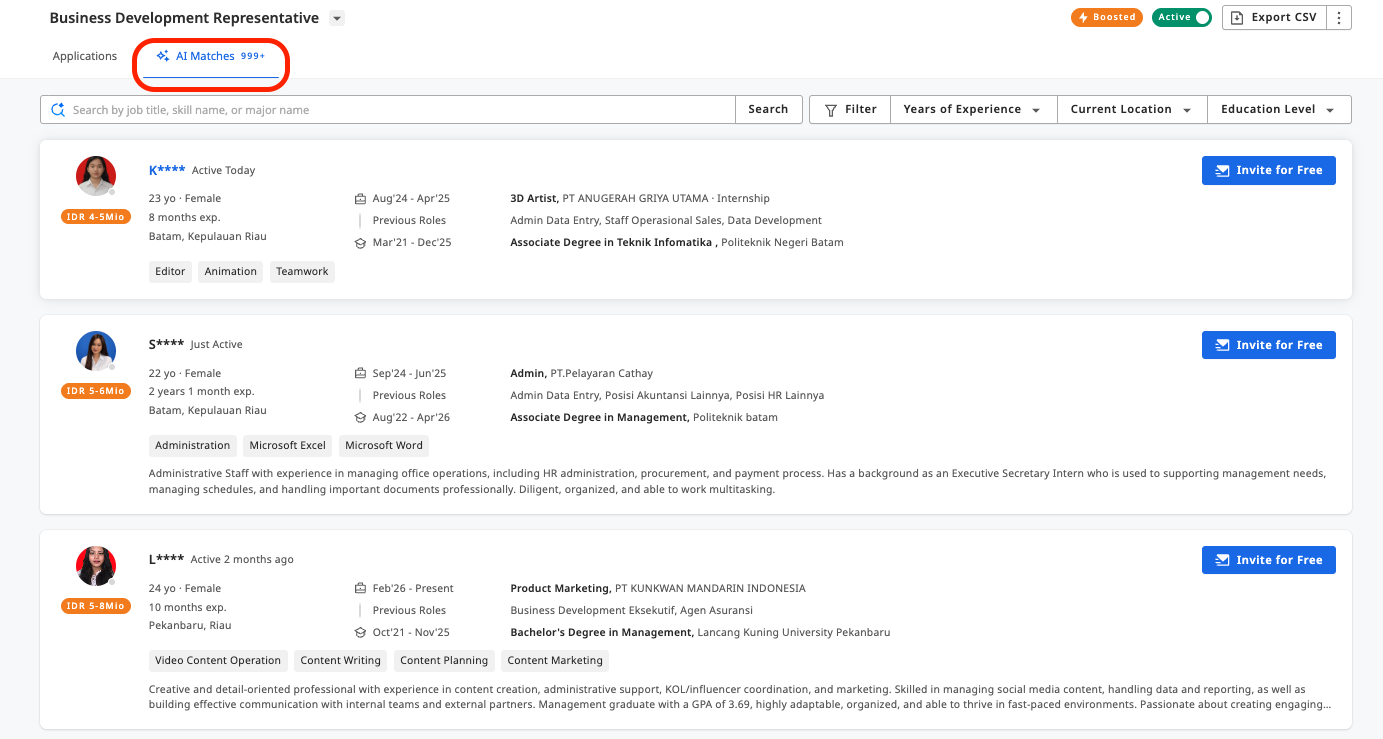Open candidate name K****
The height and width of the screenshot is (739, 1383).
point(167,170)
